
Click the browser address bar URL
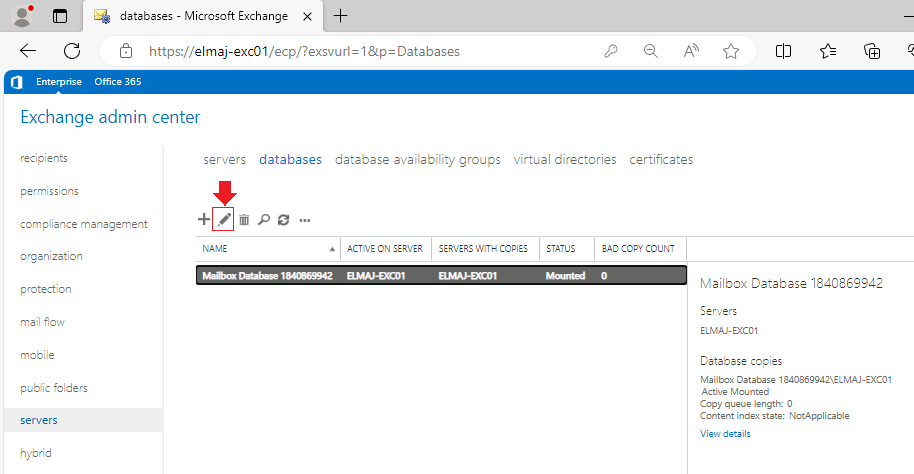304,51
